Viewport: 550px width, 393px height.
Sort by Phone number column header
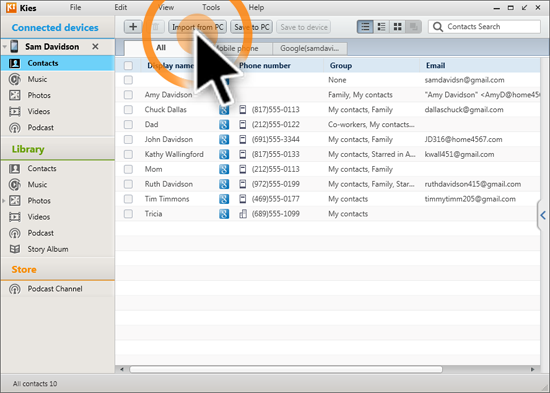(x=265, y=66)
